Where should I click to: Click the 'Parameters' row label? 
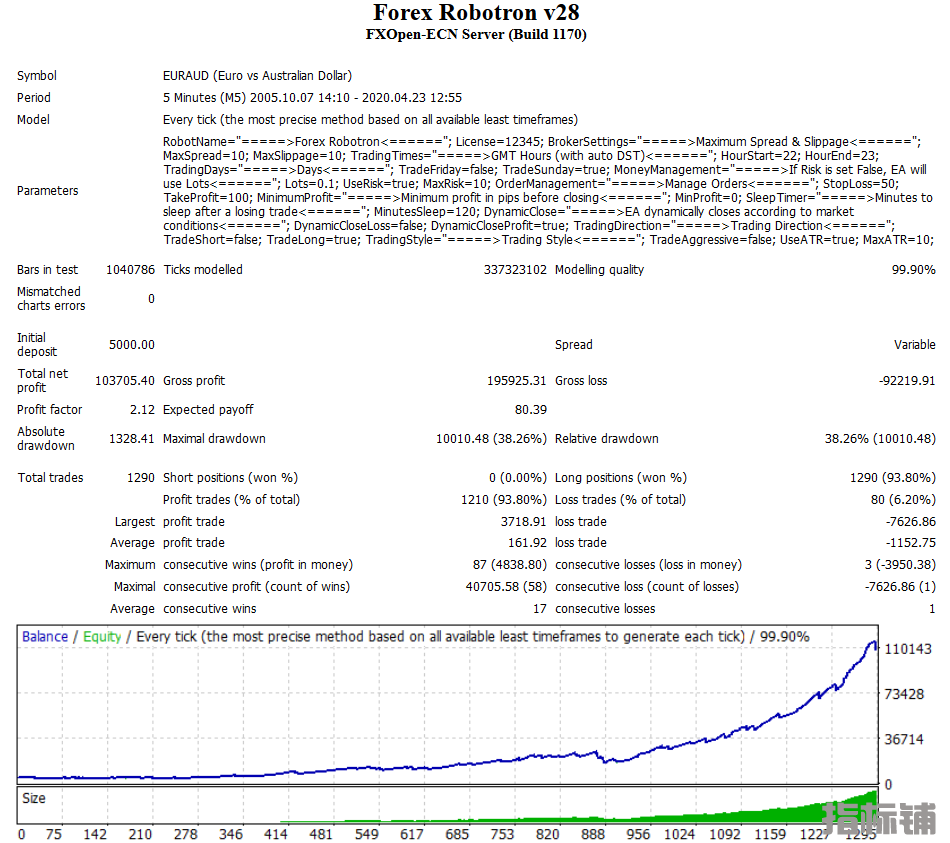[x=48, y=191]
